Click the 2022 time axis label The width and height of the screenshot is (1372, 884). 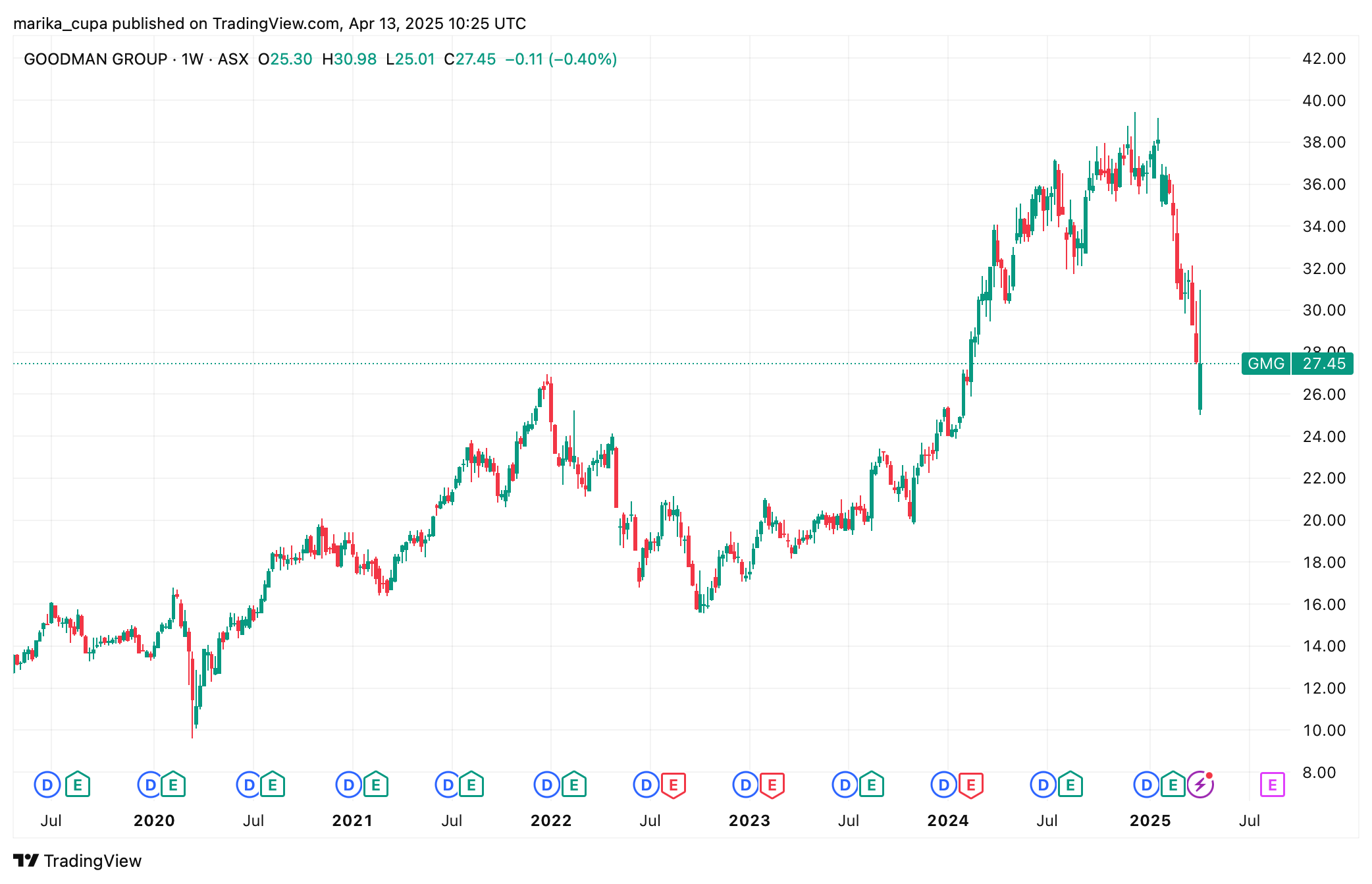(x=551, y=821)
